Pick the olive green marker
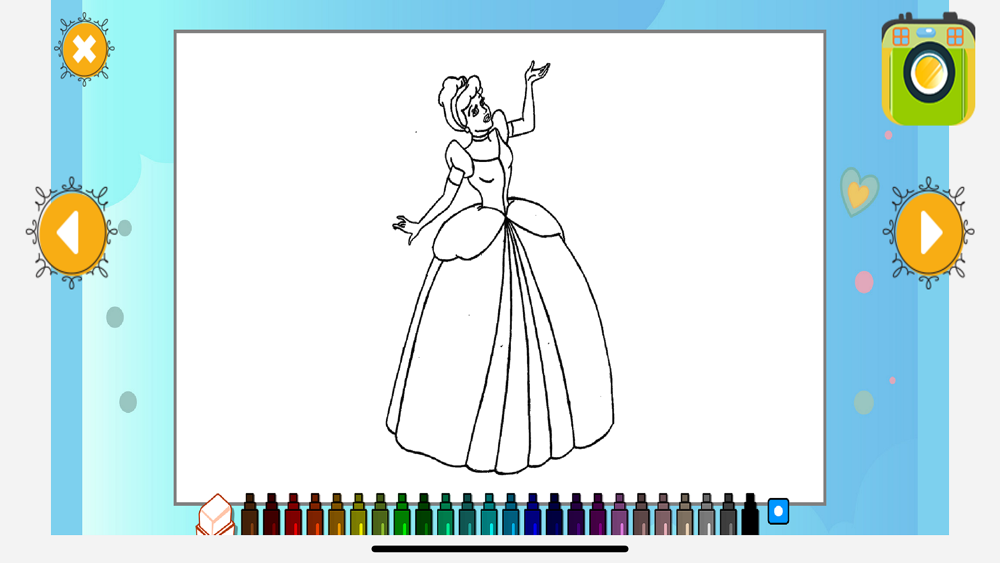This screenshot has width=1000, height=563. pyautogui.click(x=380, y=514)
